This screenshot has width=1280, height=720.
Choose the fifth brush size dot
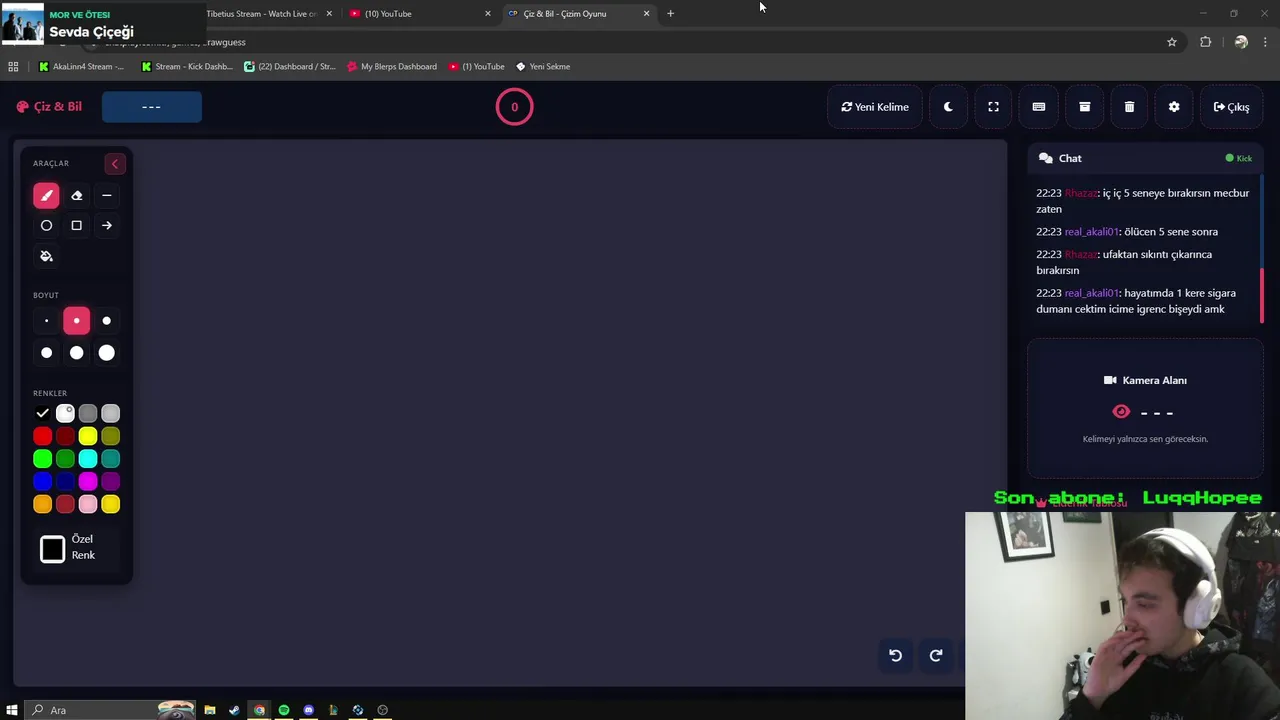76,353
